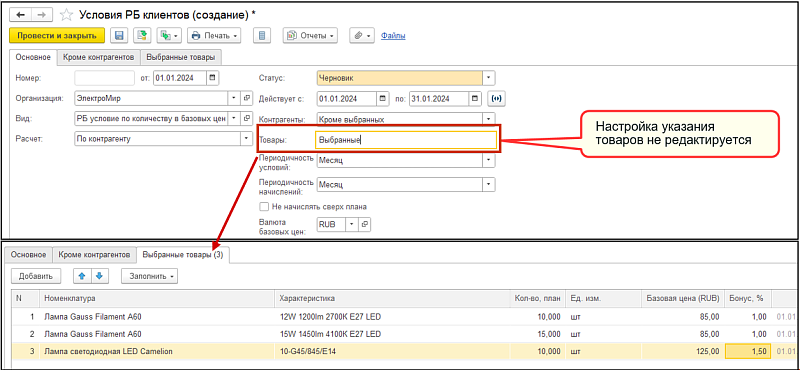Go back with the left arrow button
Viewport: 800px width, 370px height.
(20, 15)
